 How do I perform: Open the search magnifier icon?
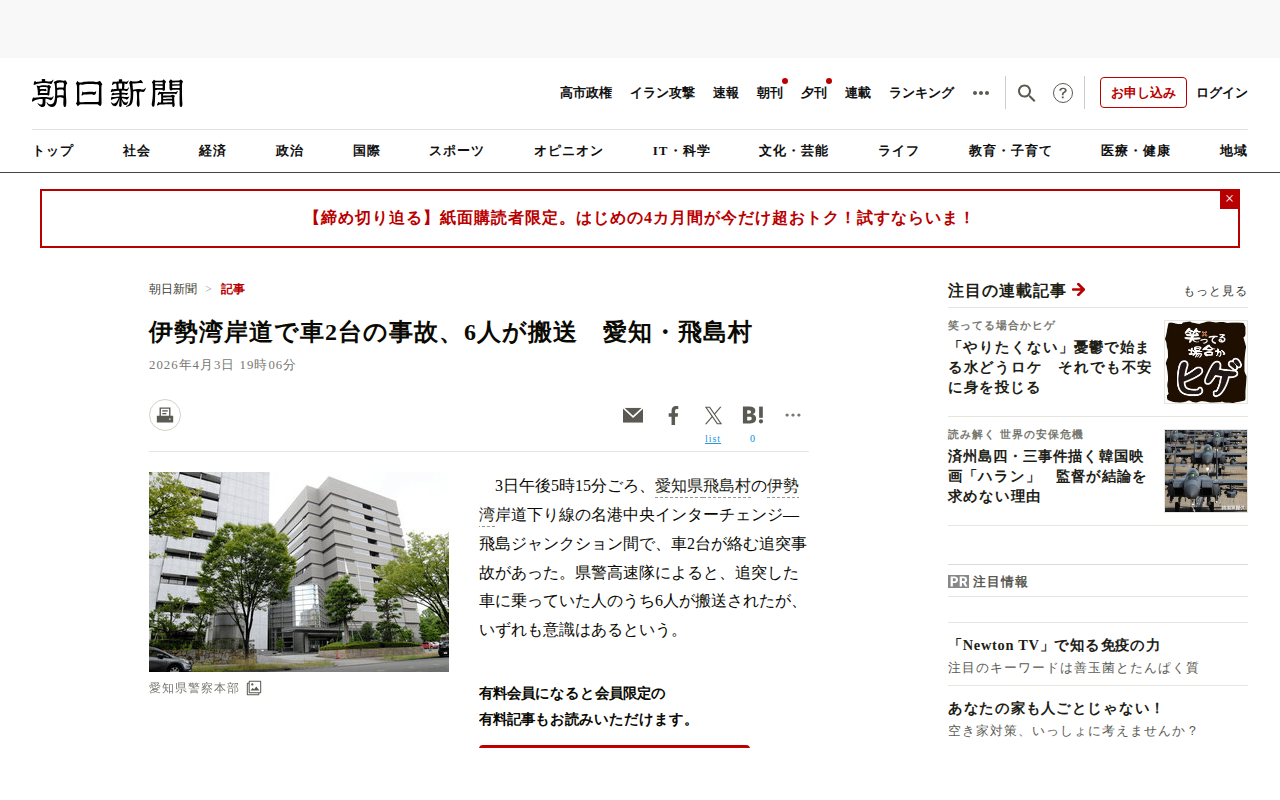click(1026, 93)
